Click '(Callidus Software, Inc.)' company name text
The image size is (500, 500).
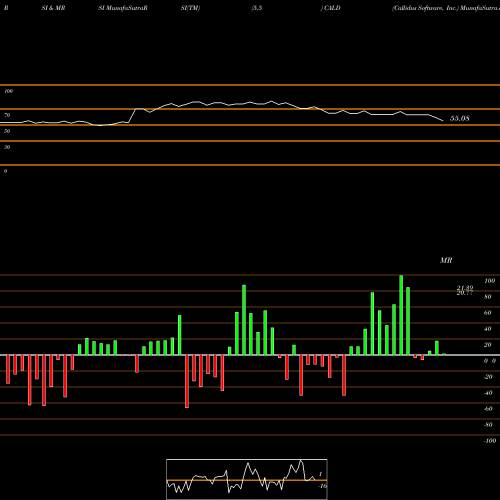(425, 8)
